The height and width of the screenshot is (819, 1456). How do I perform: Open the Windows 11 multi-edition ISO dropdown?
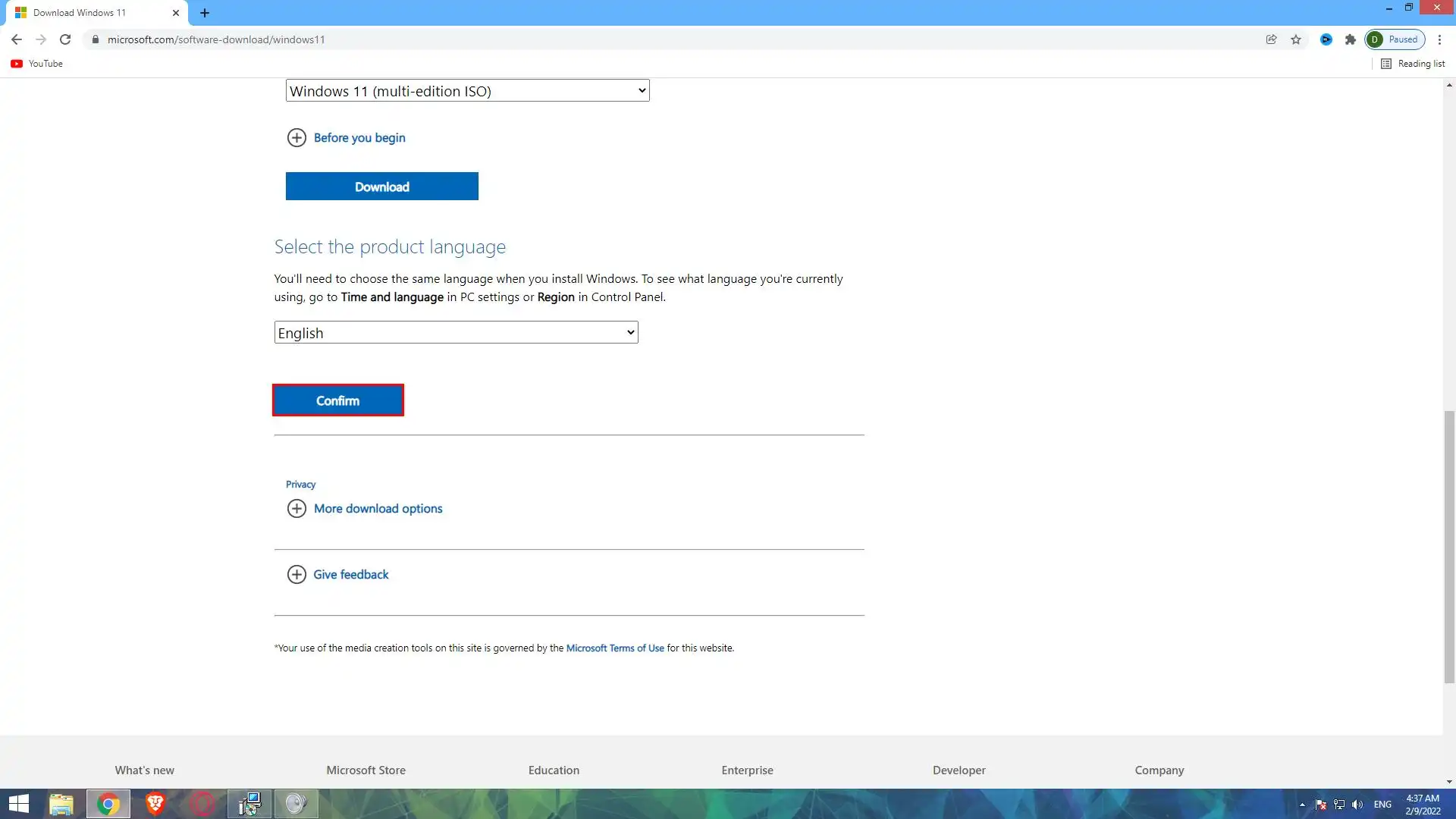pos(467,91)
